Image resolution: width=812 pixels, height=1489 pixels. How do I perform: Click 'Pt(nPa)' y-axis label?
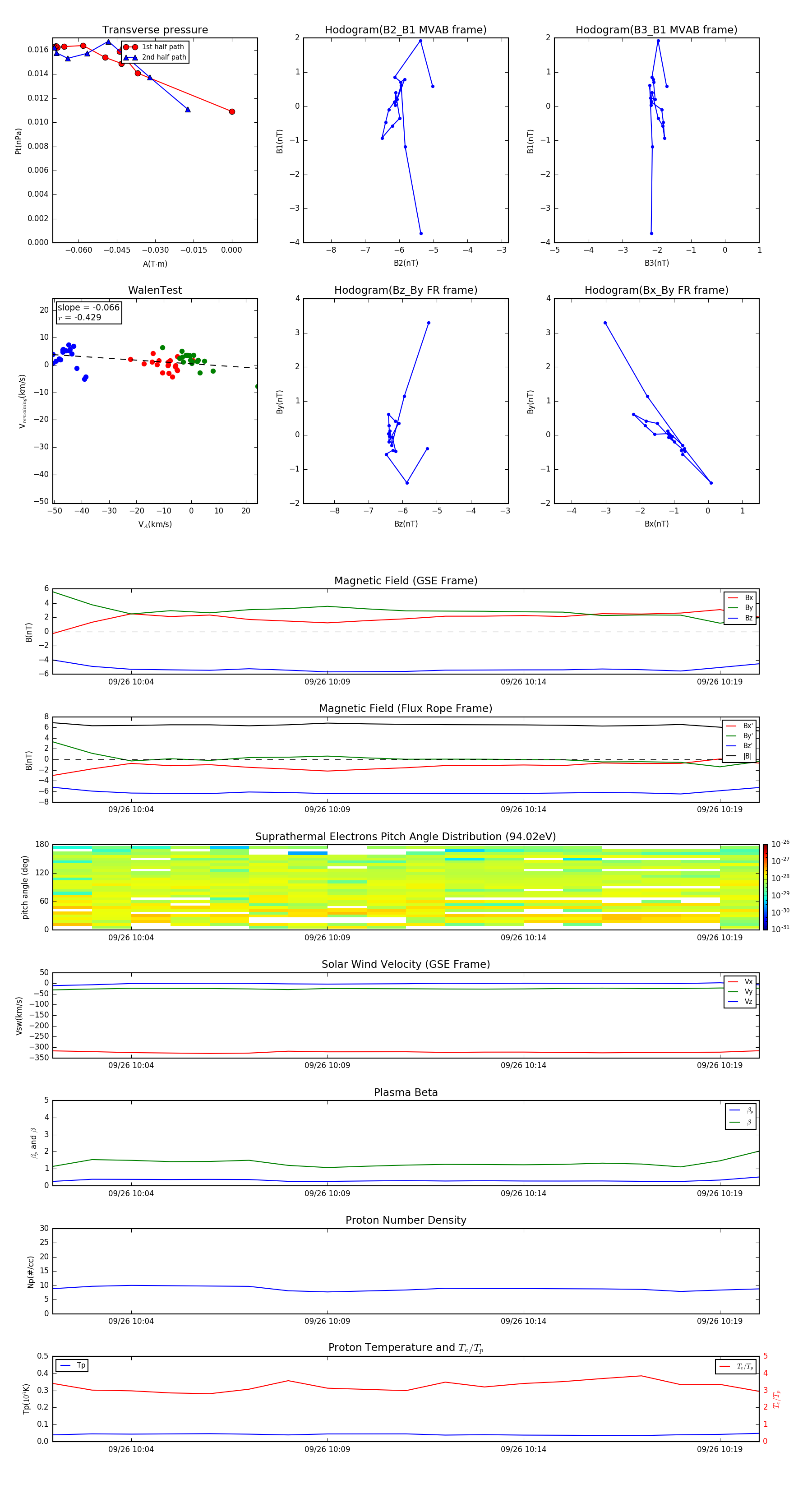point(18,140)
